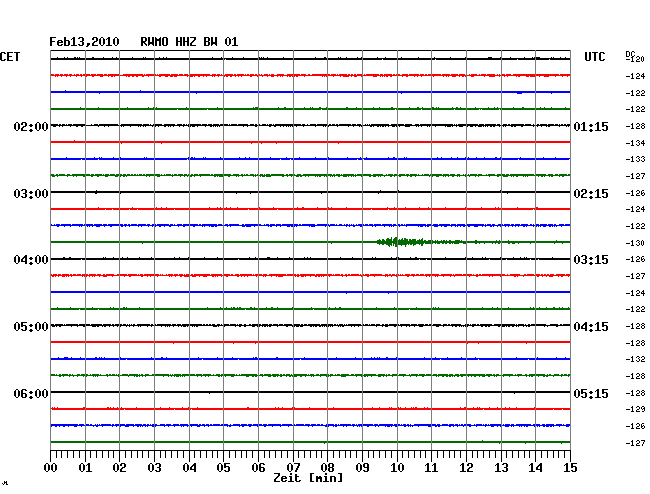650x494 pixels.
Task: Select minute axis tick label 02
Action: (x=119, y=467)
